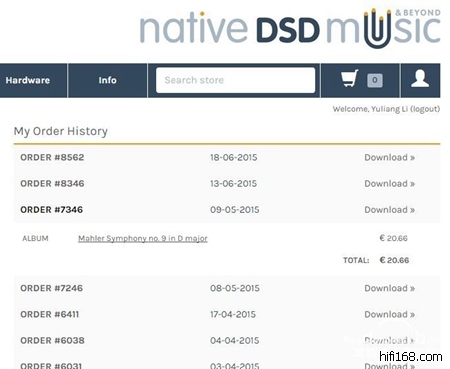Screen dimensions: 450x369
Task: Download order from 17-04-2015
Action: [x=389, y=314]
